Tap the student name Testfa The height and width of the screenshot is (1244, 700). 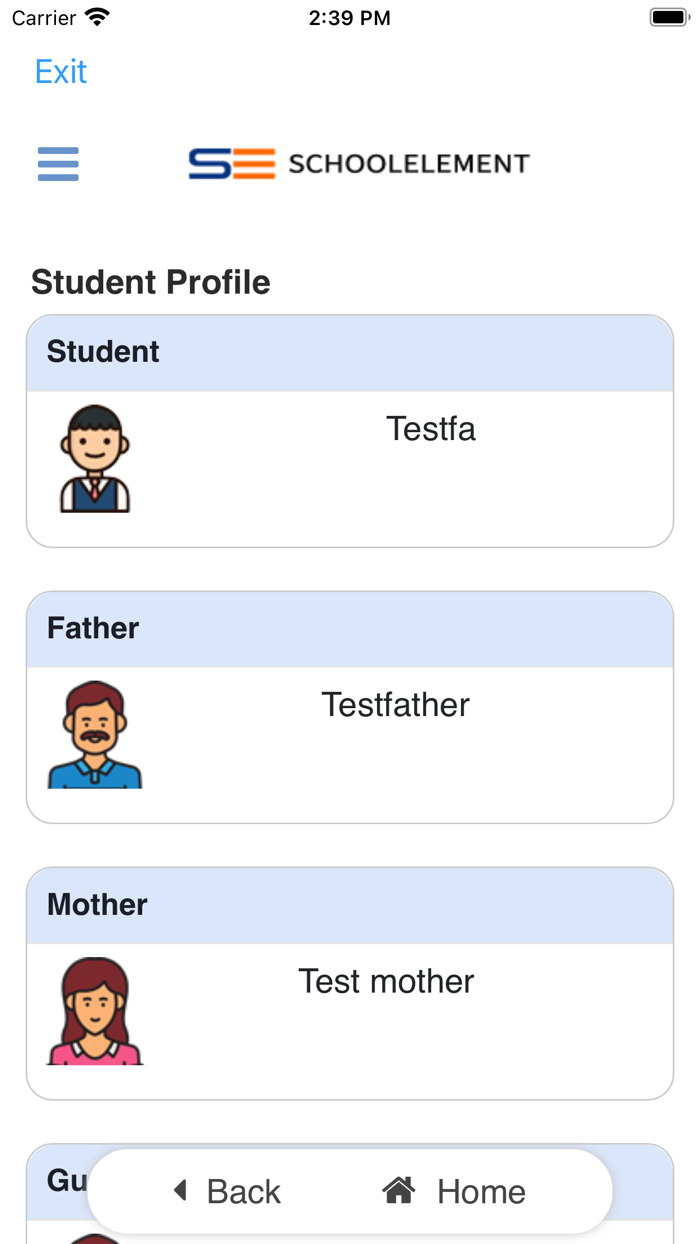click(431, 429)
